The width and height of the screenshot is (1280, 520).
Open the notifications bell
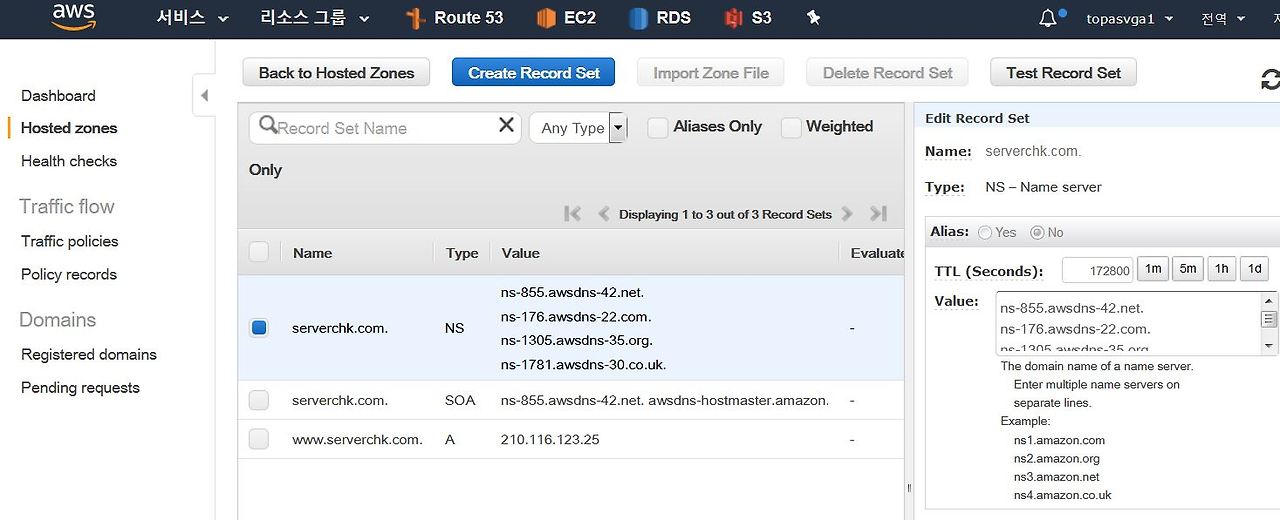1048,18
